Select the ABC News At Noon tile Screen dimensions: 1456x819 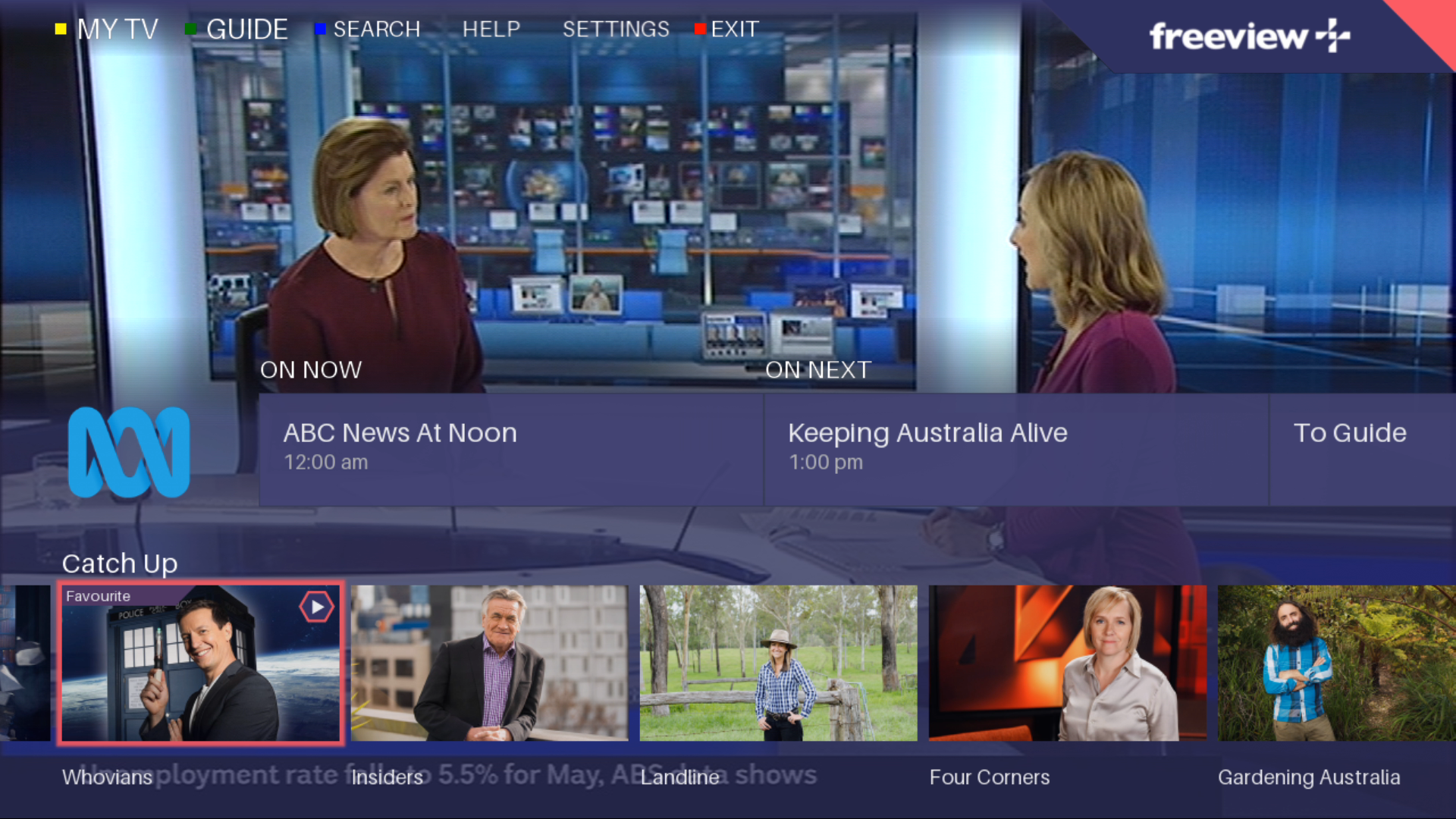coord(510,449)
